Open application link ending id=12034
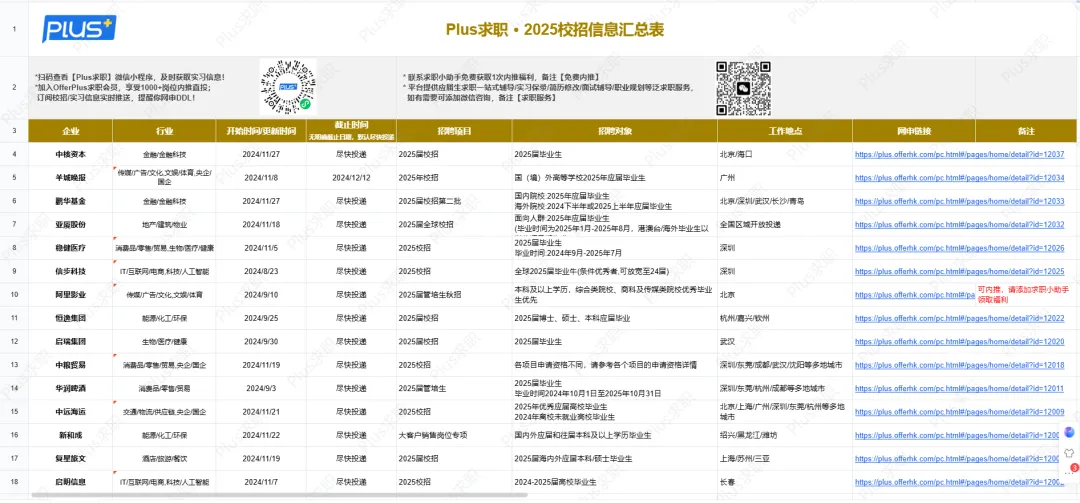 959,178
